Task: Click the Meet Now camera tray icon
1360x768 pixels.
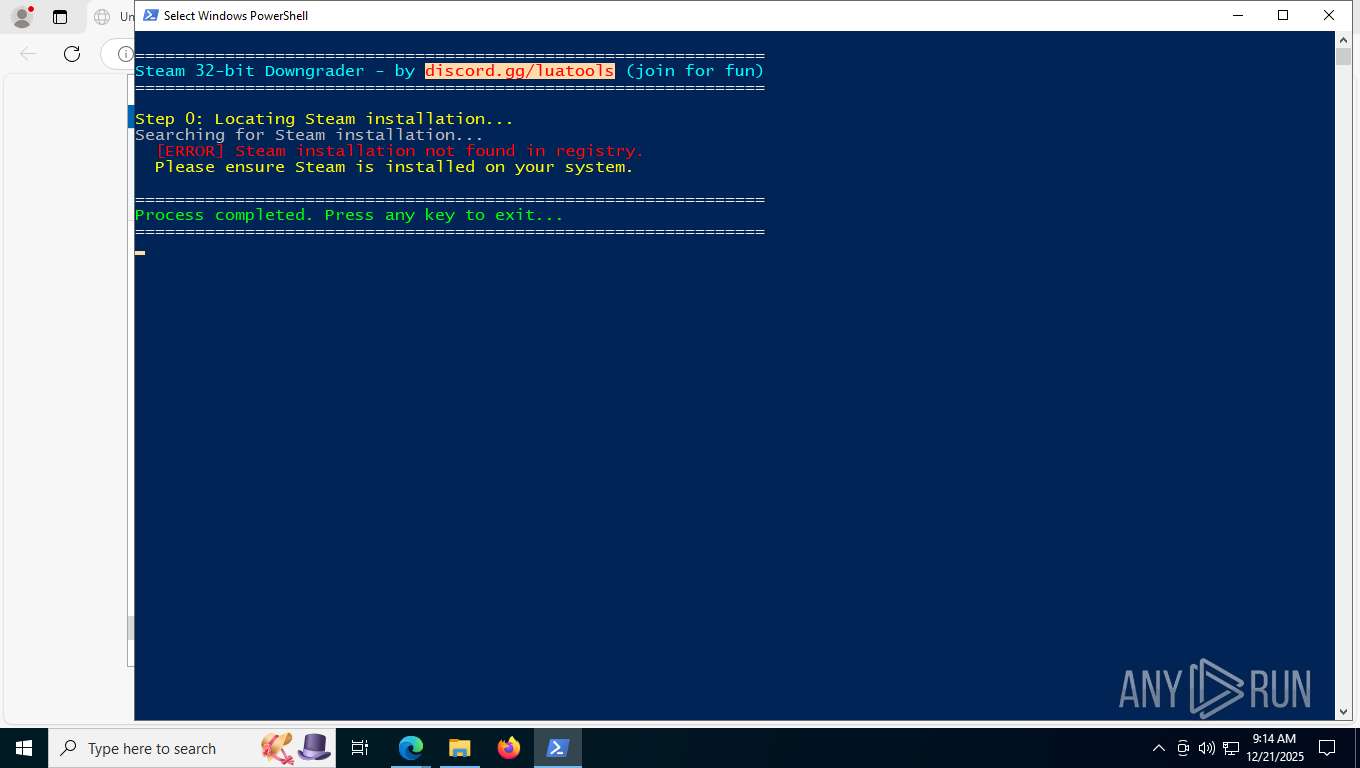Action: point(1183,748)
